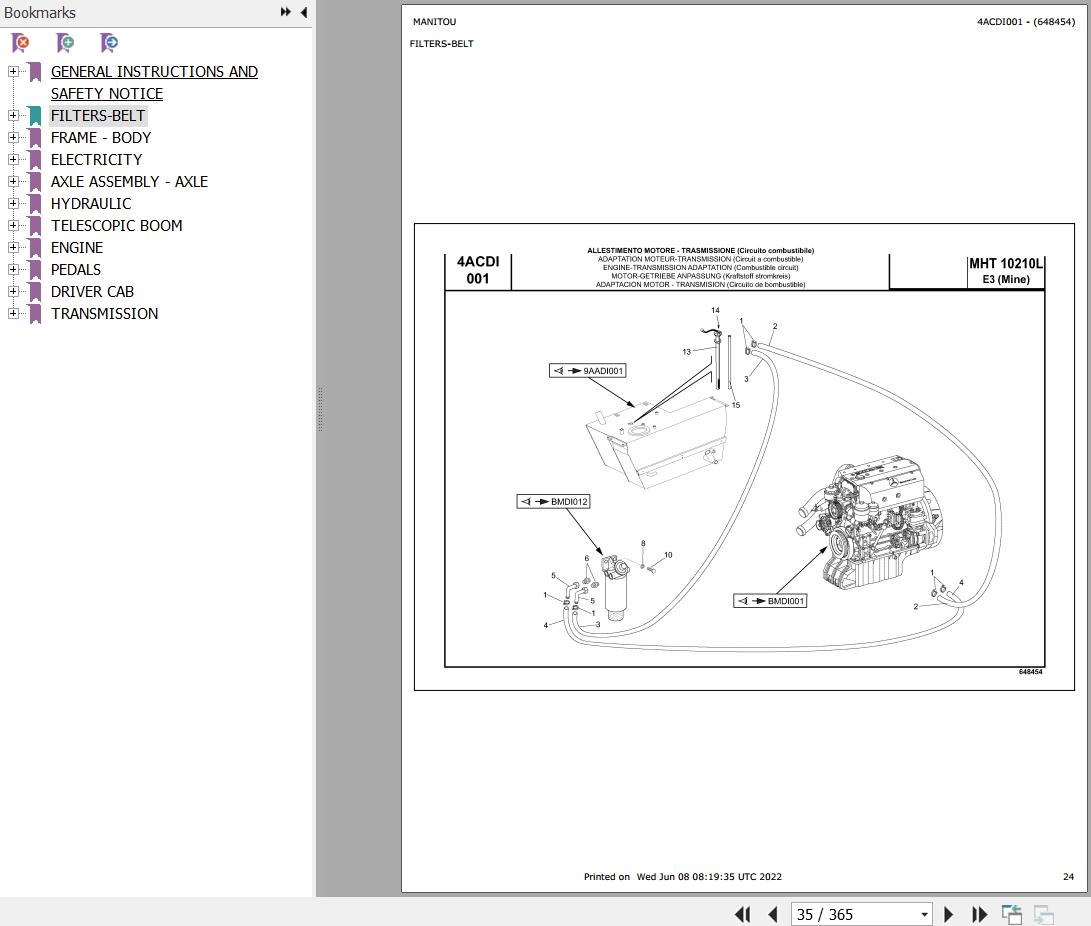Viewport: 1091px width, 926px height.
Task: Click the bookmark go-to arrow icon
Action: (x=109, y=43)
